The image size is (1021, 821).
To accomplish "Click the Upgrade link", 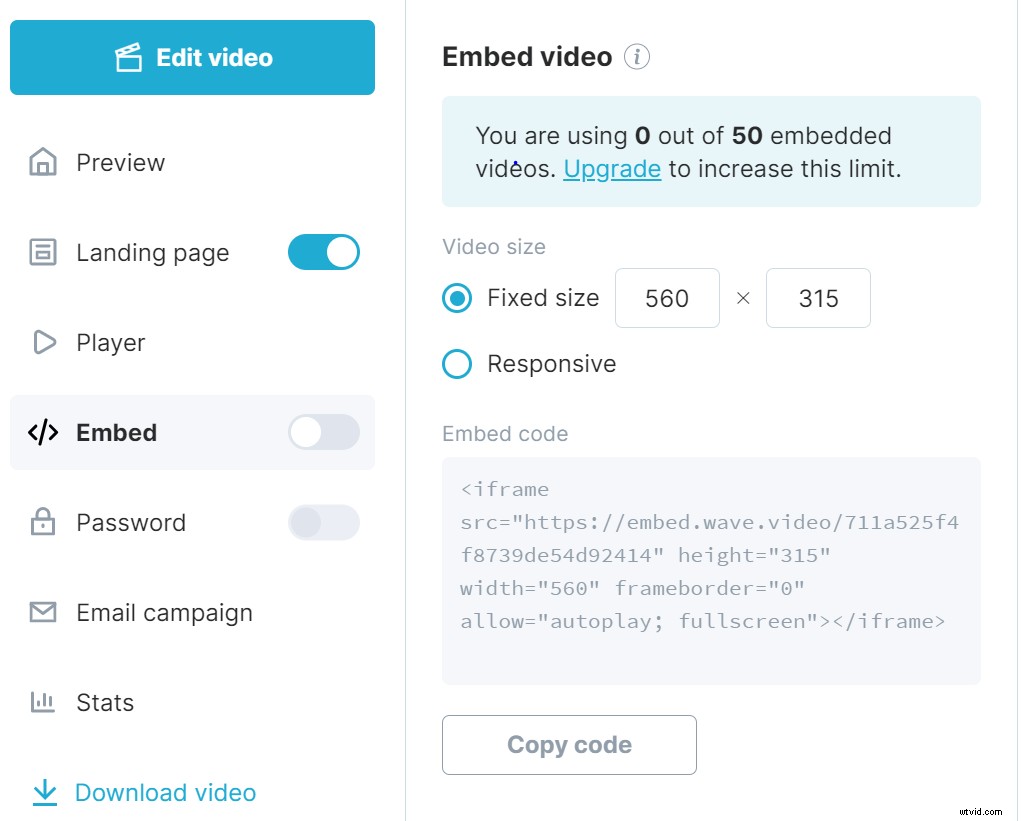I will 612,169.
